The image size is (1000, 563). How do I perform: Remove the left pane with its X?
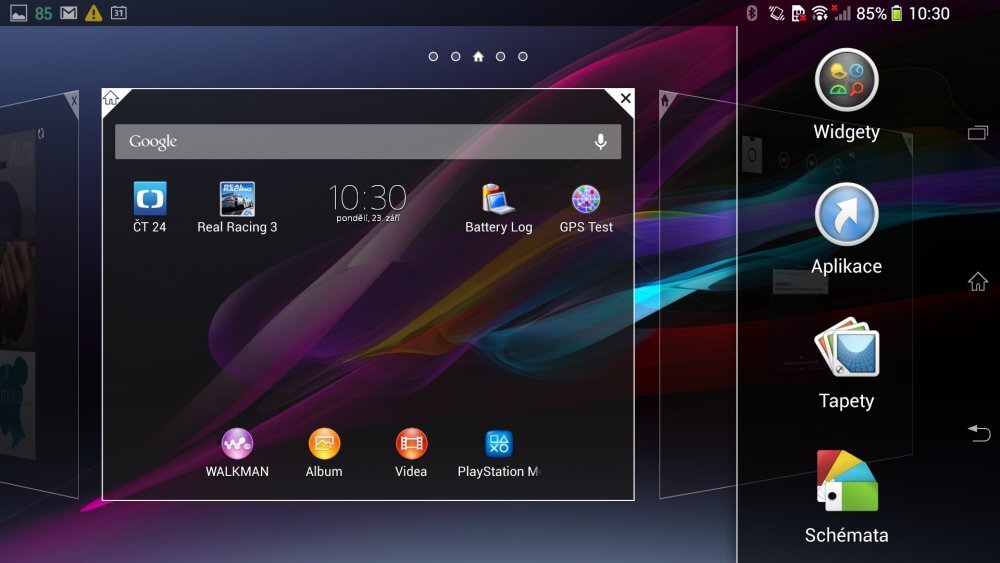click(x=73, y=101)
